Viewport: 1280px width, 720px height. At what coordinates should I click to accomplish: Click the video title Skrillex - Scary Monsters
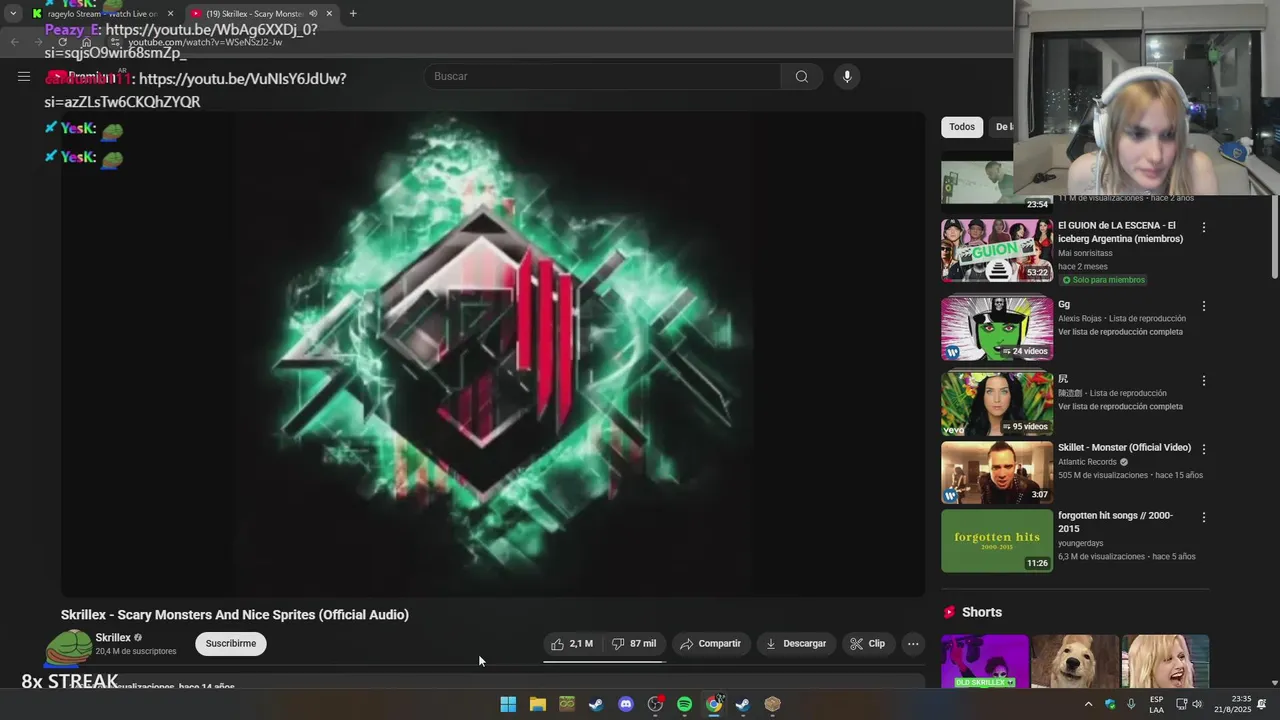coord(234,615)
